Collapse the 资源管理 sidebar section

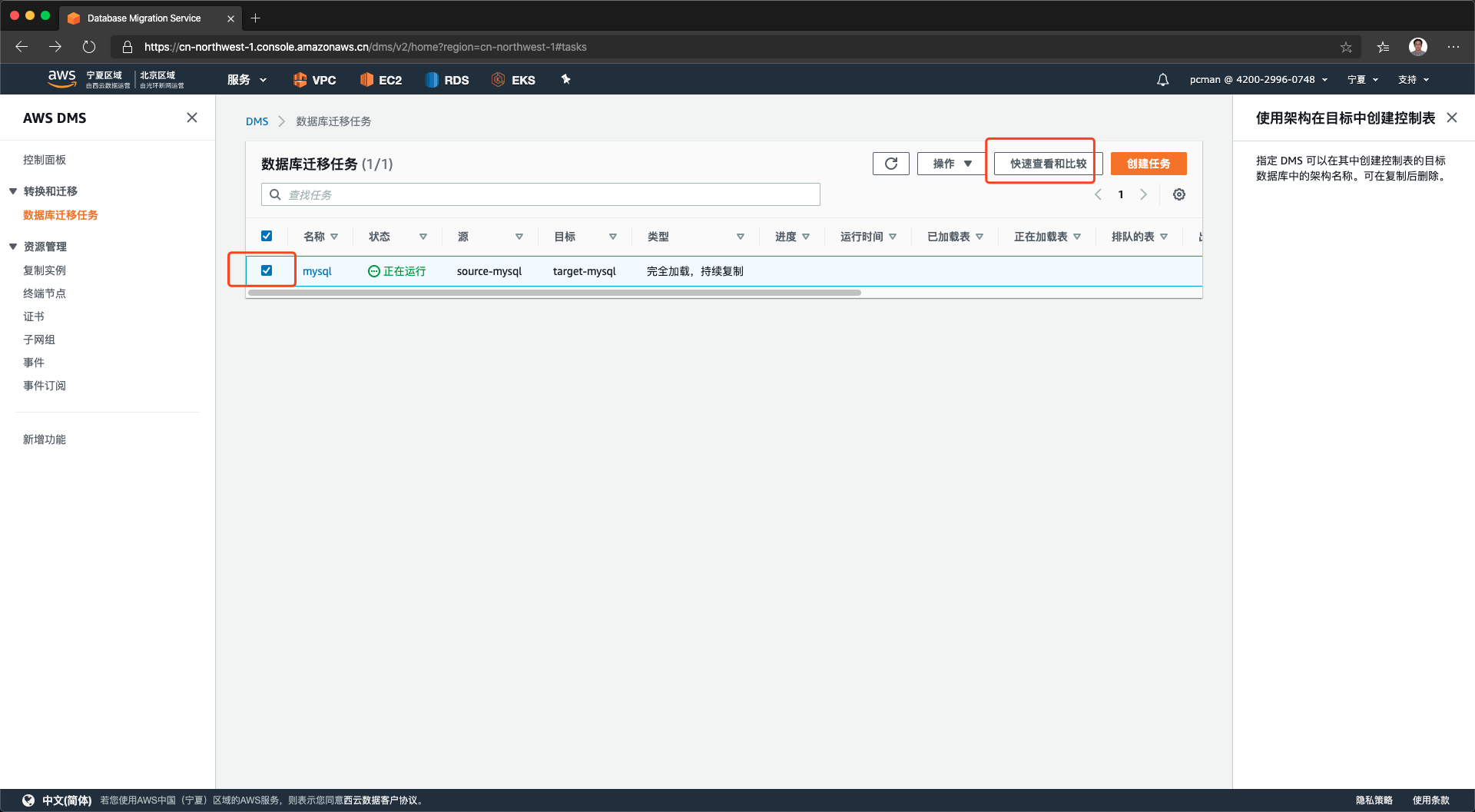coord(13,247)
